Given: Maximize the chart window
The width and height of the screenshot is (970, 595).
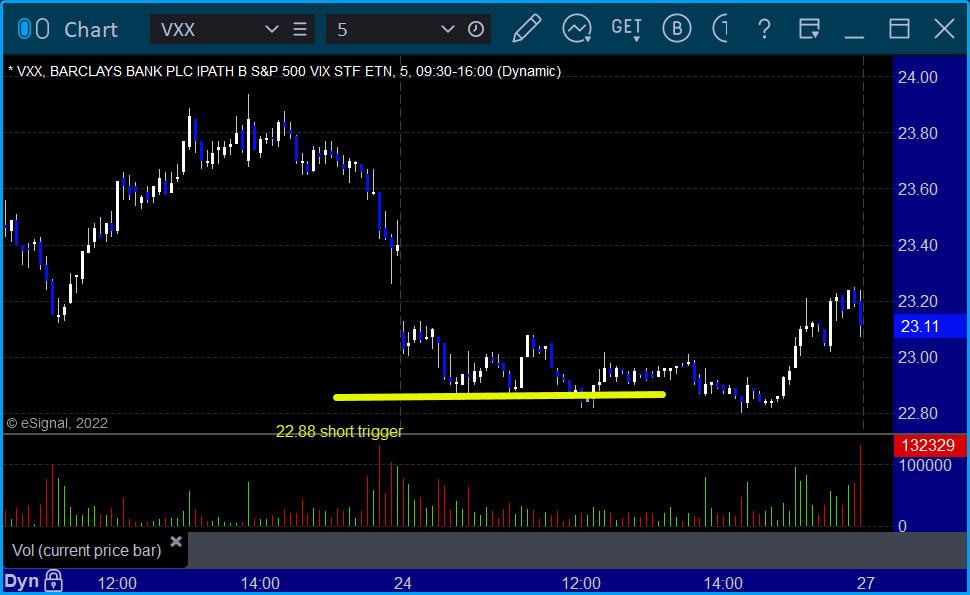Looking at the screenshot, I should [899, 29].
